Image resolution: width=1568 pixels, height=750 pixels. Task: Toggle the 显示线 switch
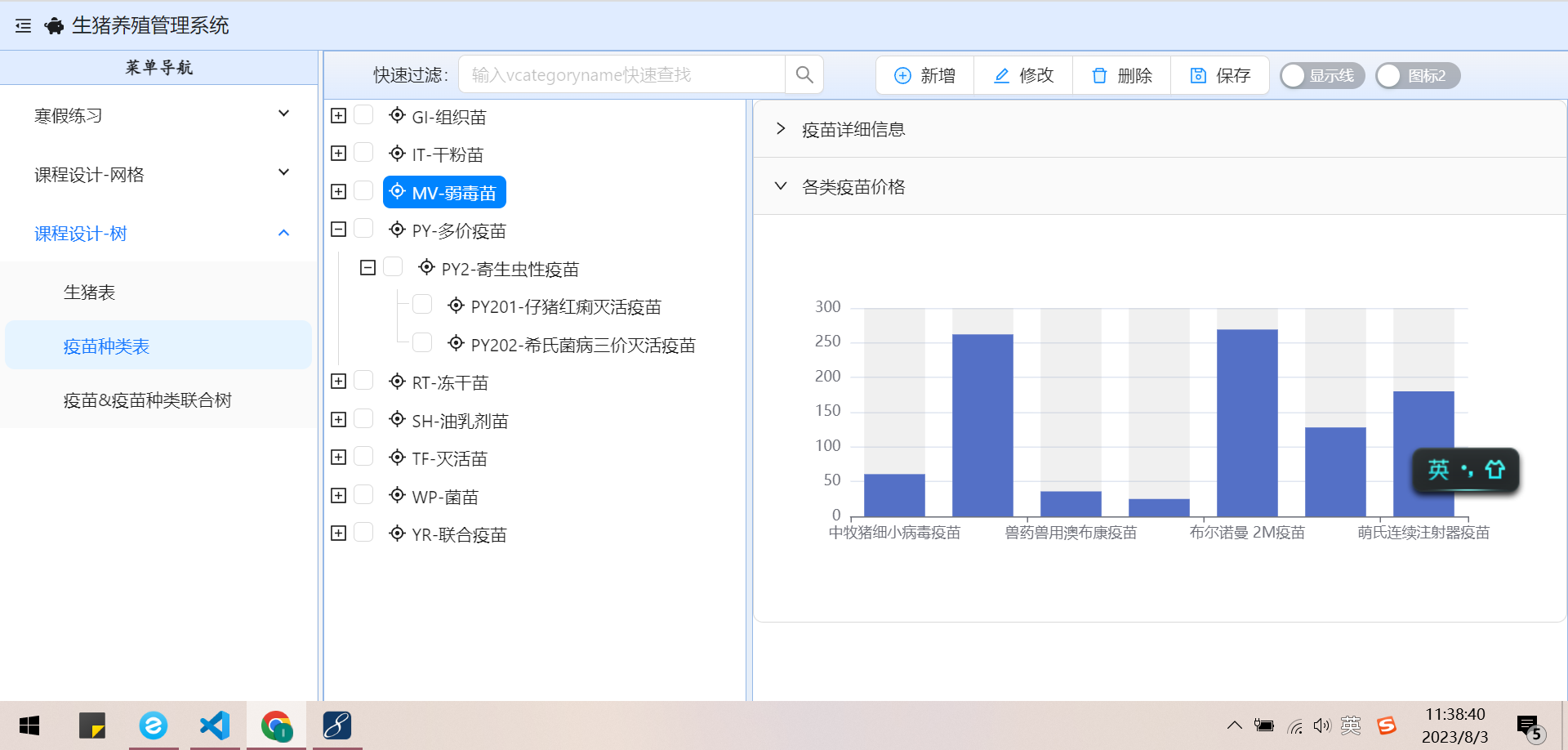tap(1321, 76)
